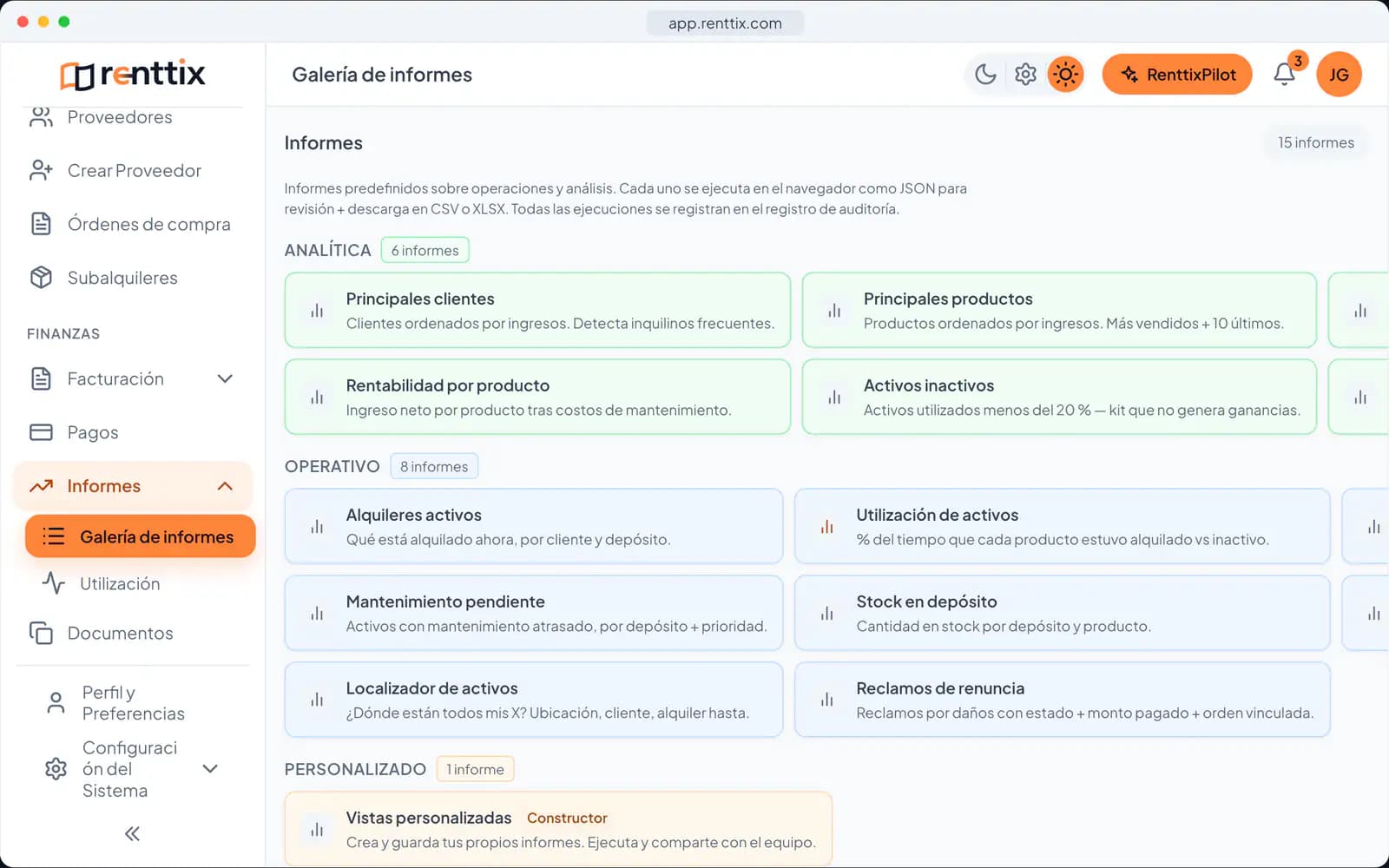This screenshot has height=868, width=1389.
Task: Open Activos inactivos report
Action: pos(1059,397)
